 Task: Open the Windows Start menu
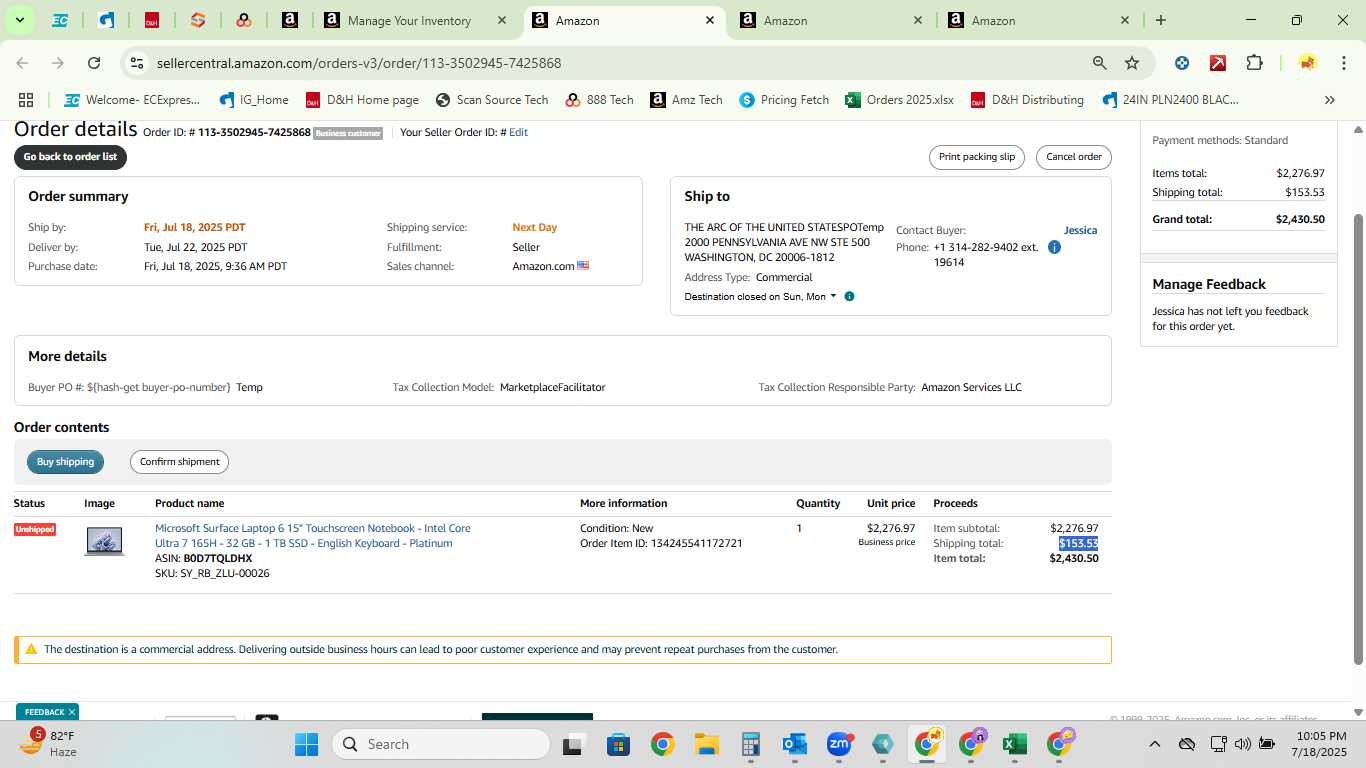click(306, 744)
